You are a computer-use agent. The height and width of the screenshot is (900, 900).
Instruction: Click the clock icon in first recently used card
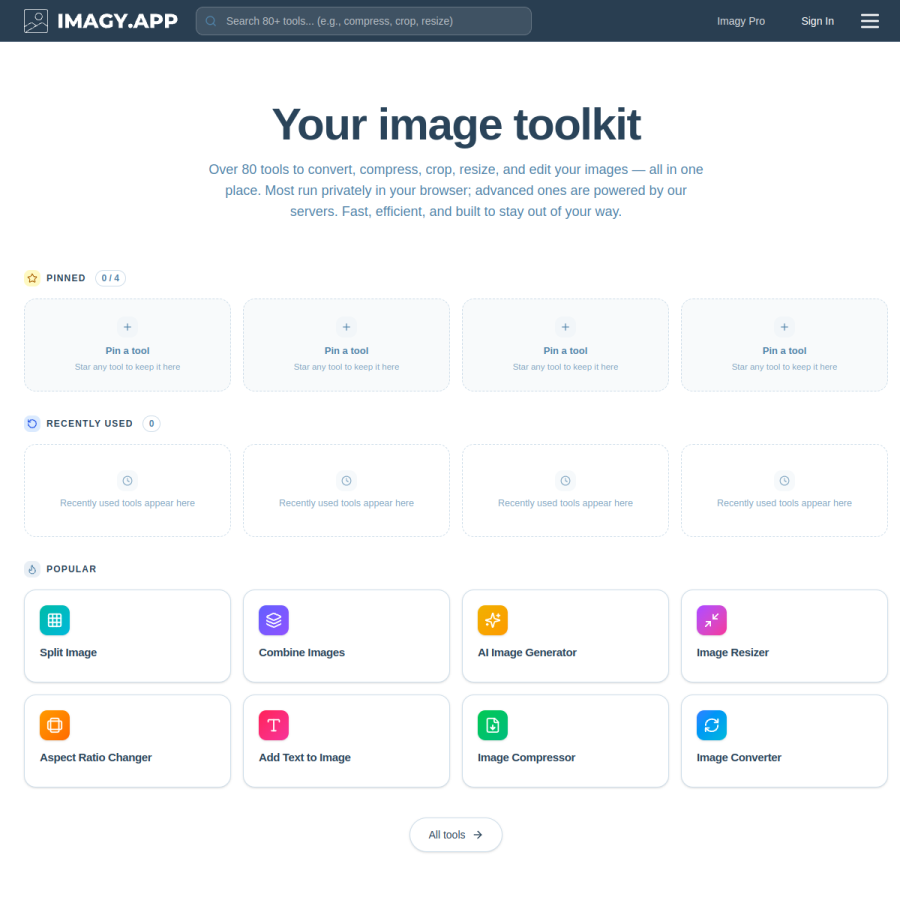(x=127, y=480)
